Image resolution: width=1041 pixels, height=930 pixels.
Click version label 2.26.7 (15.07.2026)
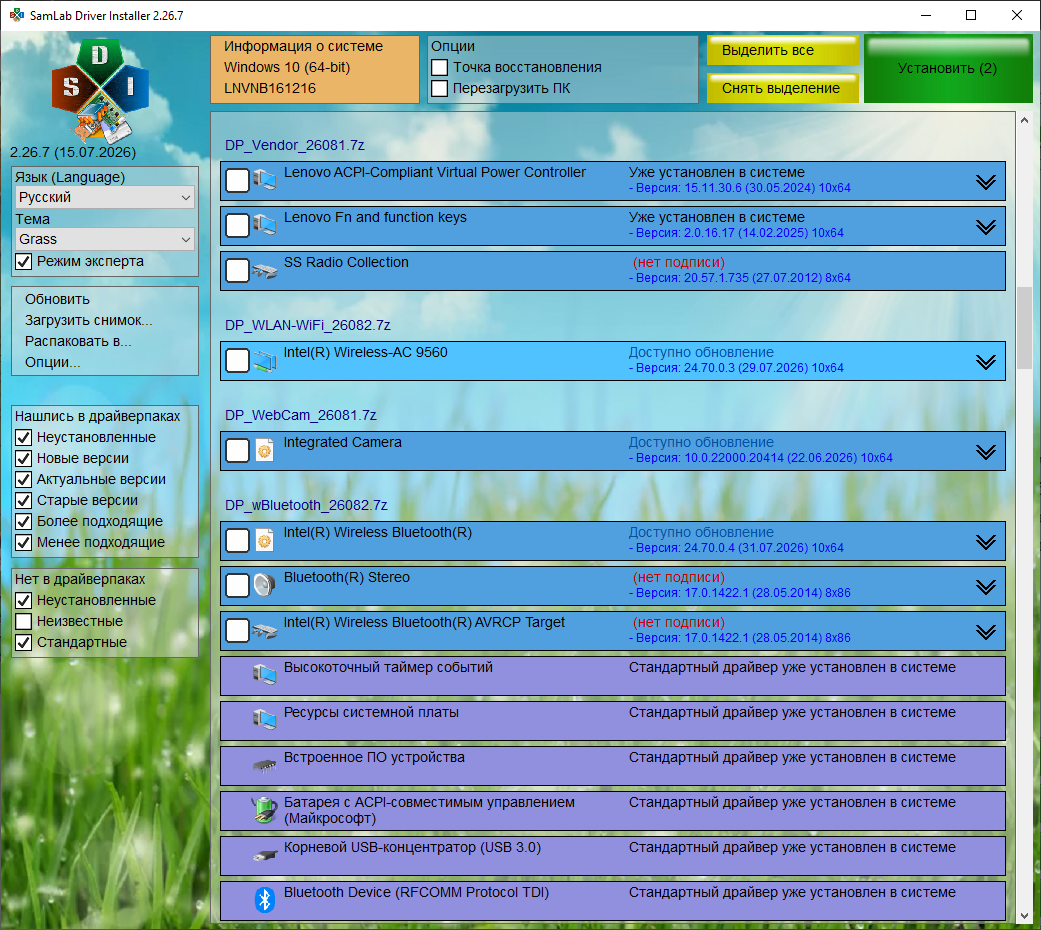[73, 152]
